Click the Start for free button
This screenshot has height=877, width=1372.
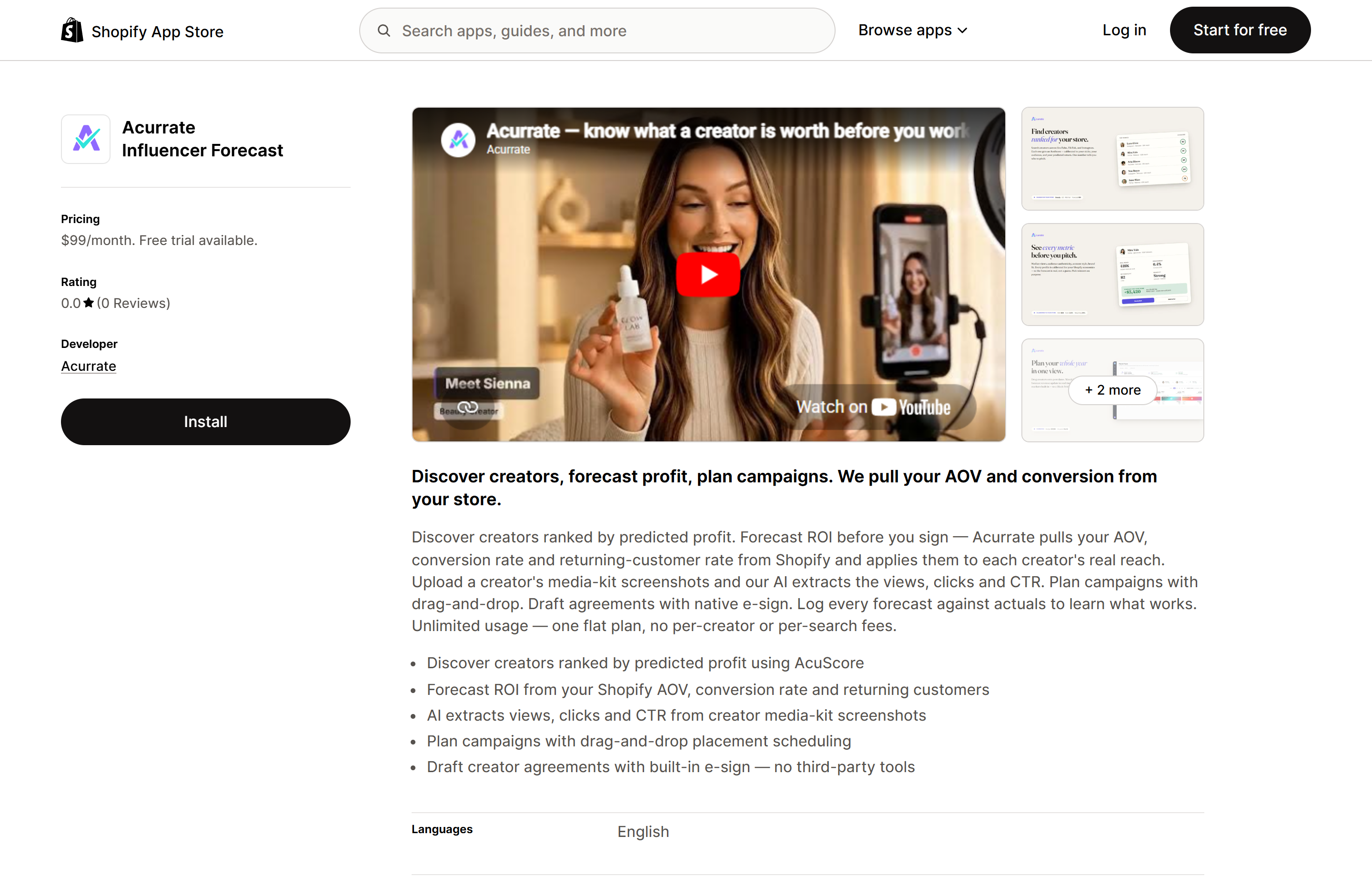[1240, 30]
